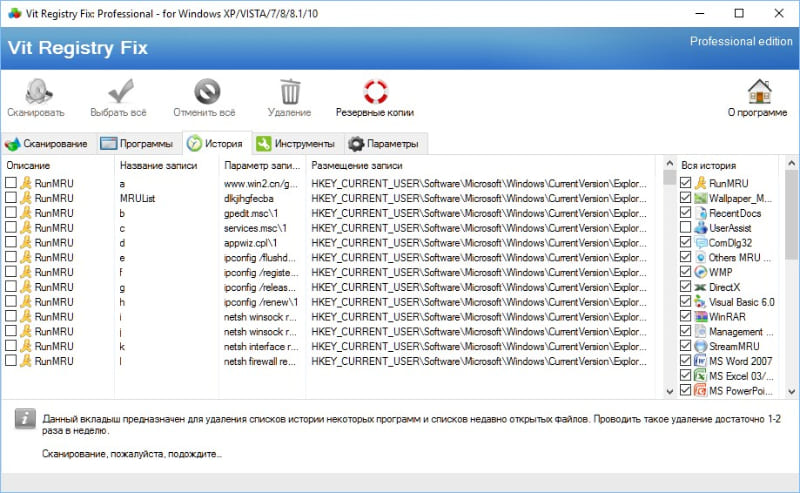The image size is (800, 493).
Task: Click the Wallpaper_M... icon in history list
Action: pyautogui.click(x=701, y=198)
